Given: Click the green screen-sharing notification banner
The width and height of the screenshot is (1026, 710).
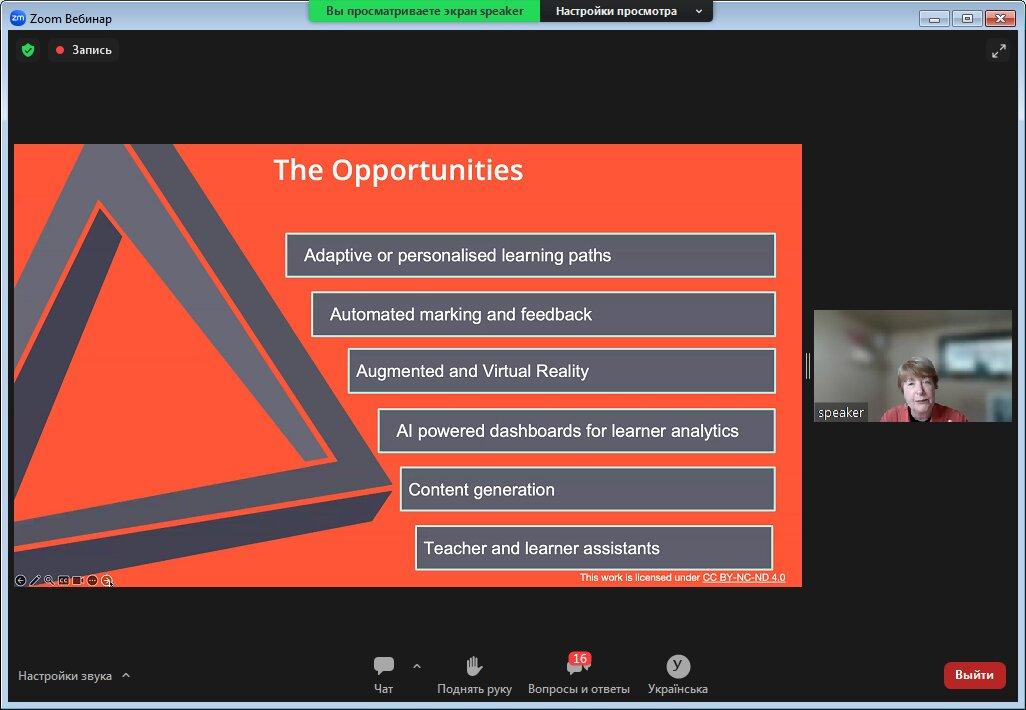Looking at the screenshot, I should tap(424, 11).
